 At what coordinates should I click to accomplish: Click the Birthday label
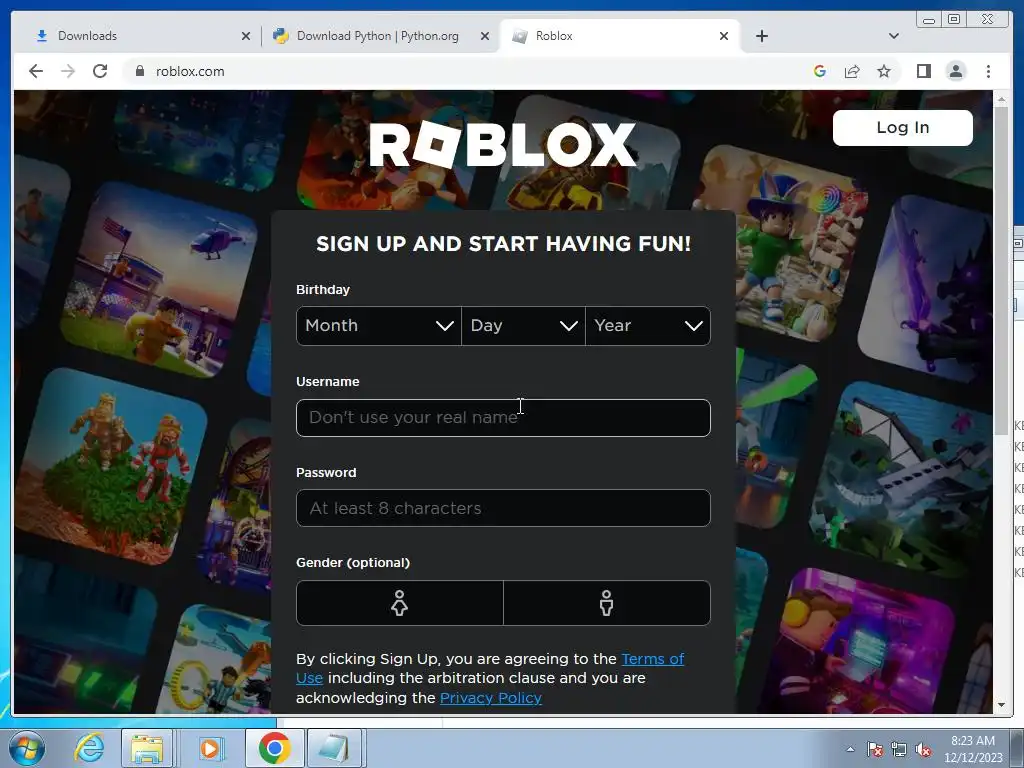323,289
